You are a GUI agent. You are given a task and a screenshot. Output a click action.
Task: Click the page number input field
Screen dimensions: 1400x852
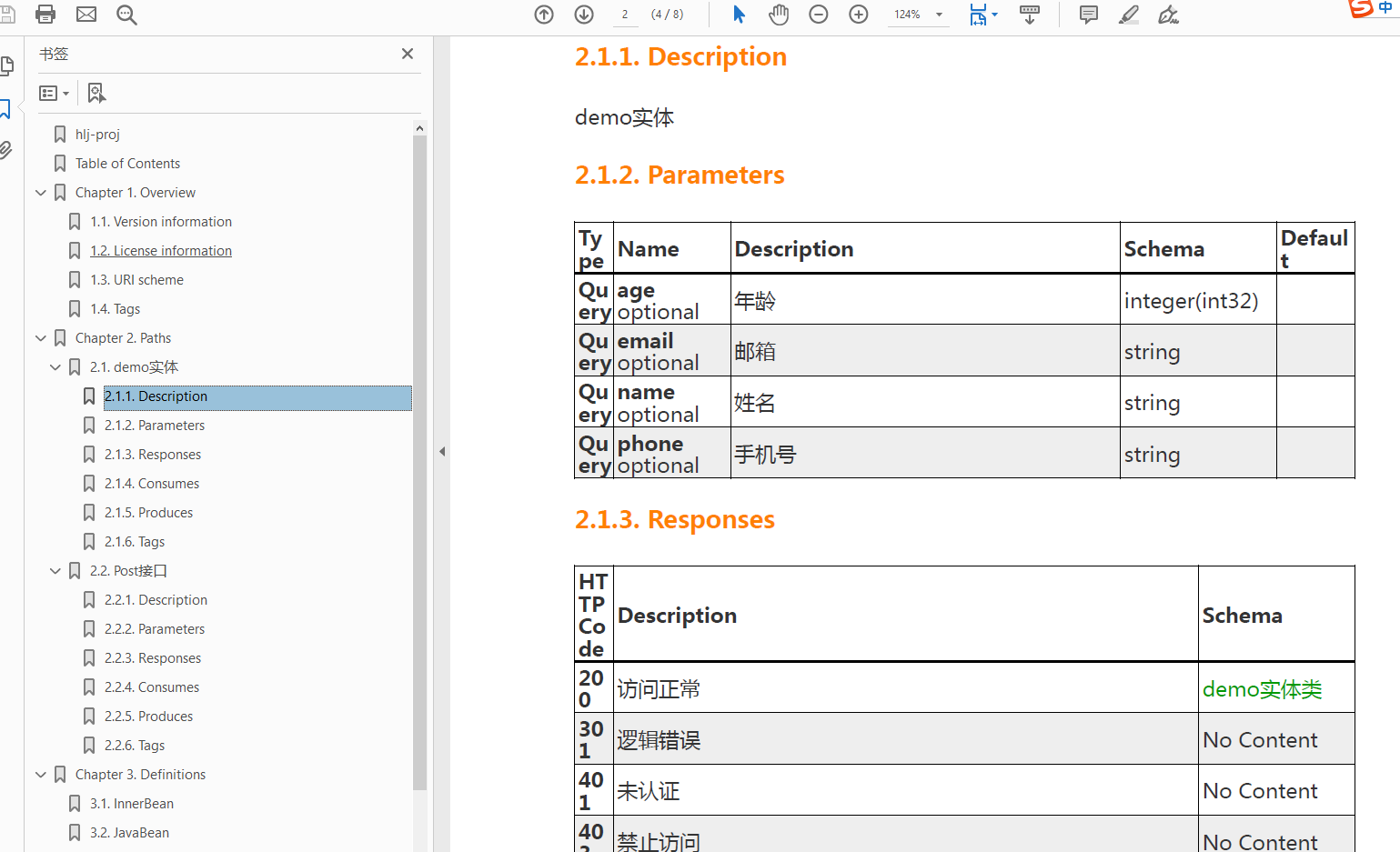click(625, 15)
